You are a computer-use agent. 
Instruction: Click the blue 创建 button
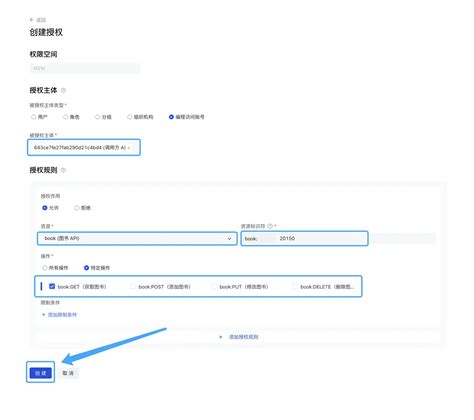point(41,373)
